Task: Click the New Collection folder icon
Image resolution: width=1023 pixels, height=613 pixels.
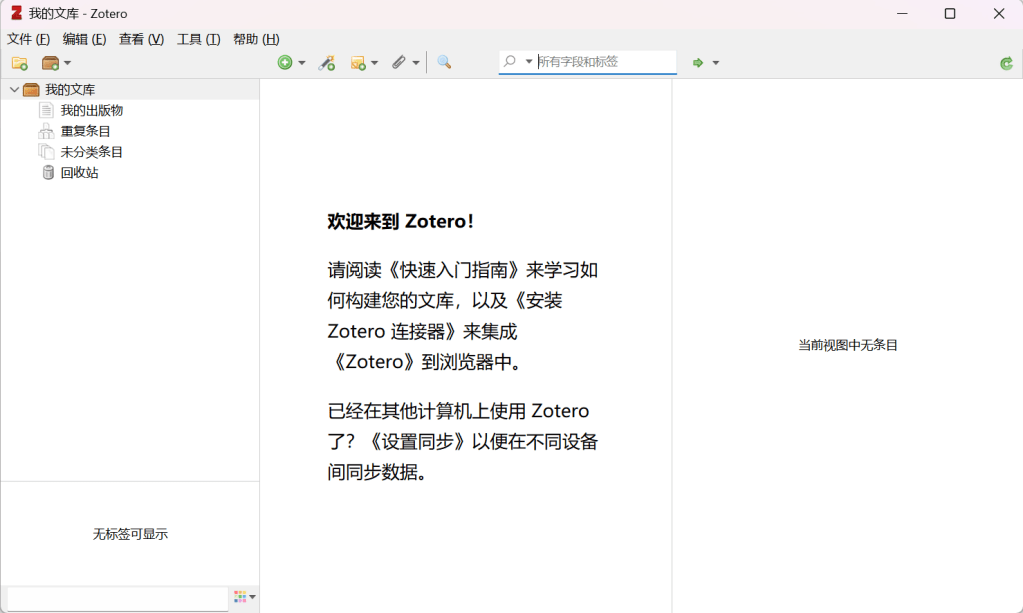Action: (x=19, y=63)
